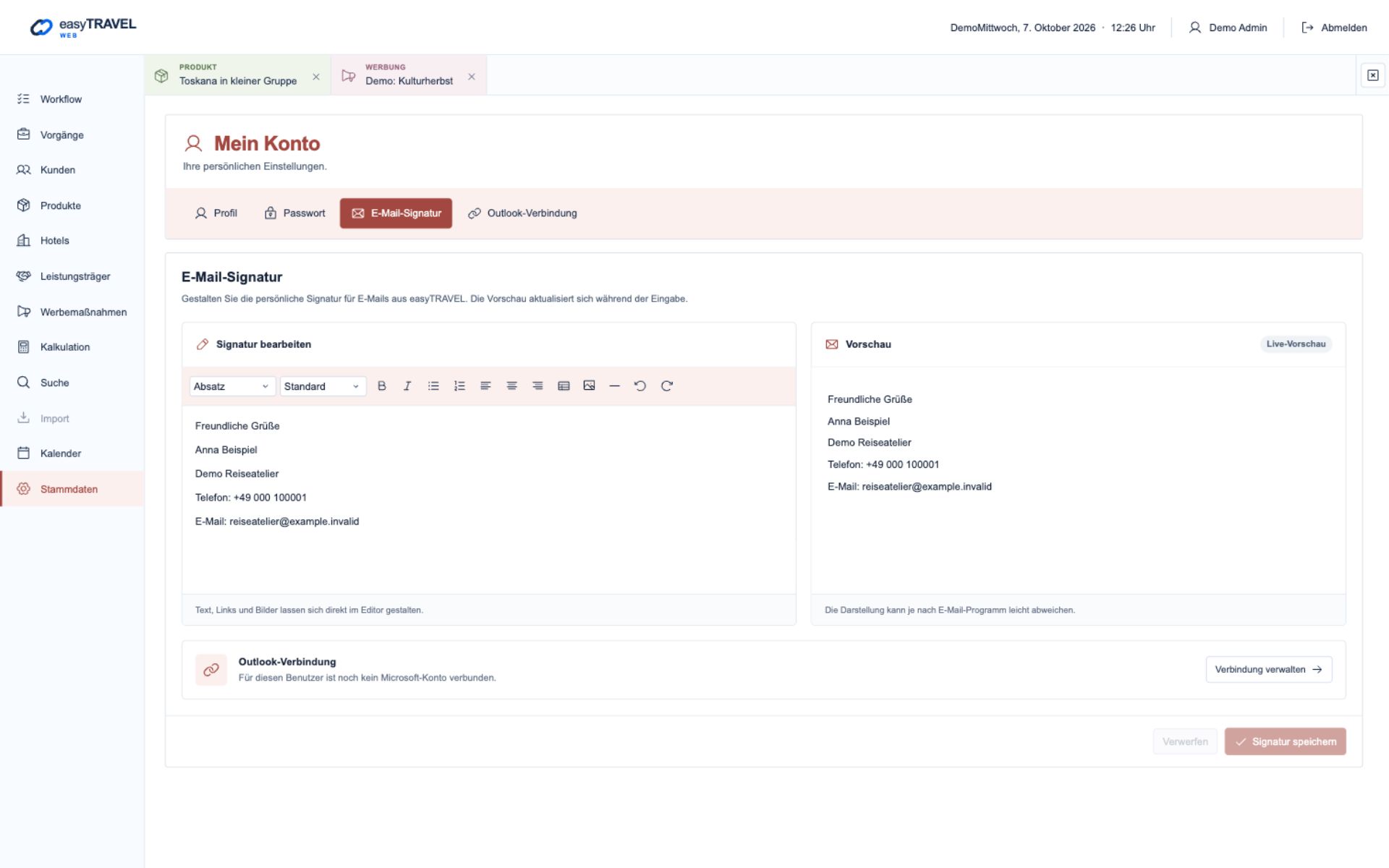Open the Absatz paragraph style dropdown

click(x=231, y=386)
